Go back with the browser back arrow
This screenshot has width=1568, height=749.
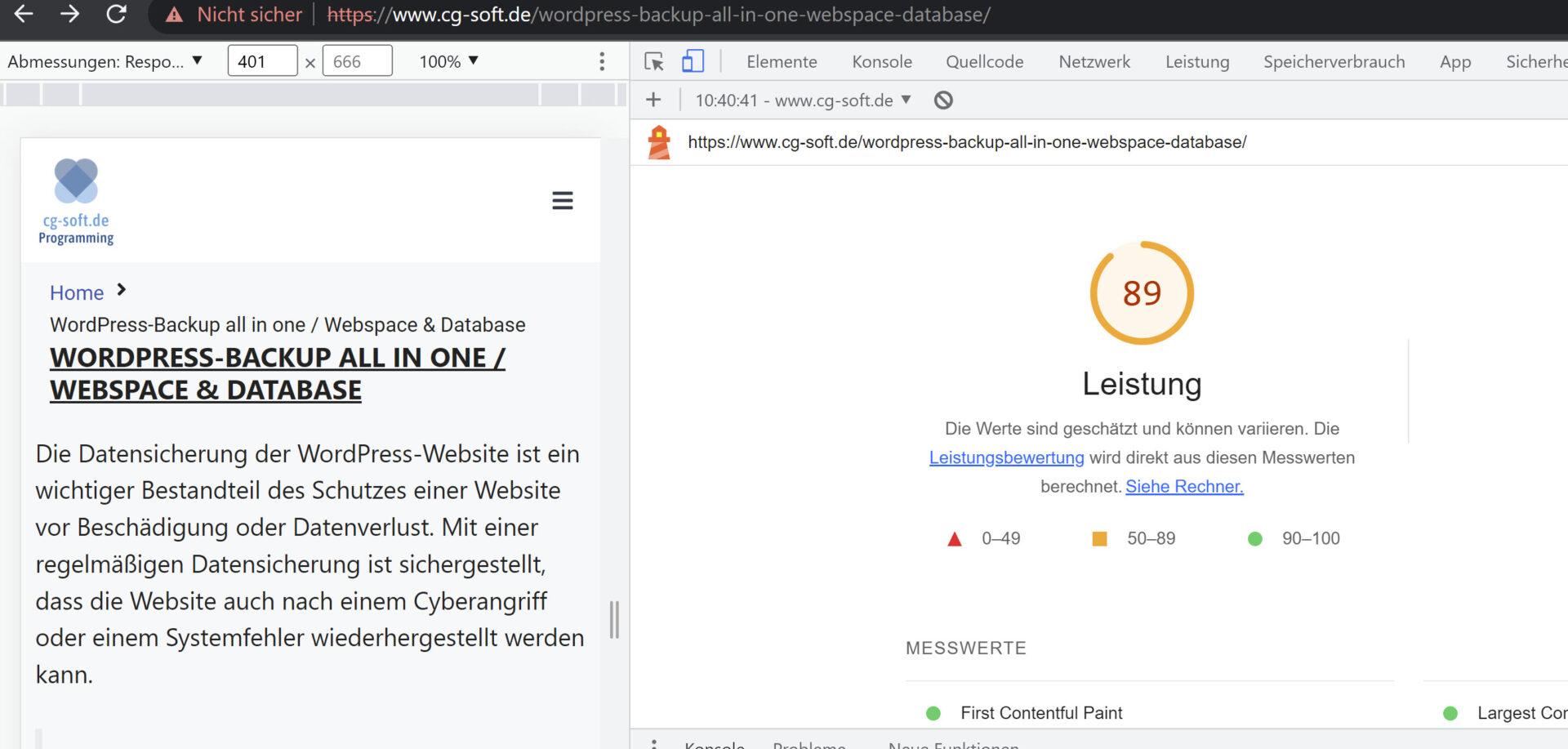(24, 14)
